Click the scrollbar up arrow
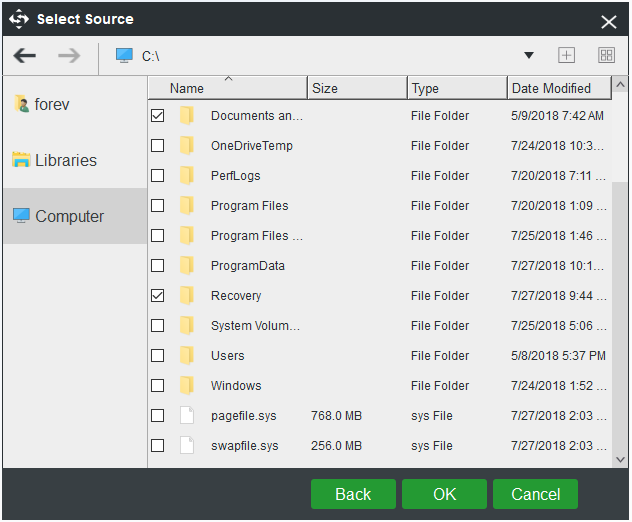This screenshot has width=632, height=522. [620, 85]
